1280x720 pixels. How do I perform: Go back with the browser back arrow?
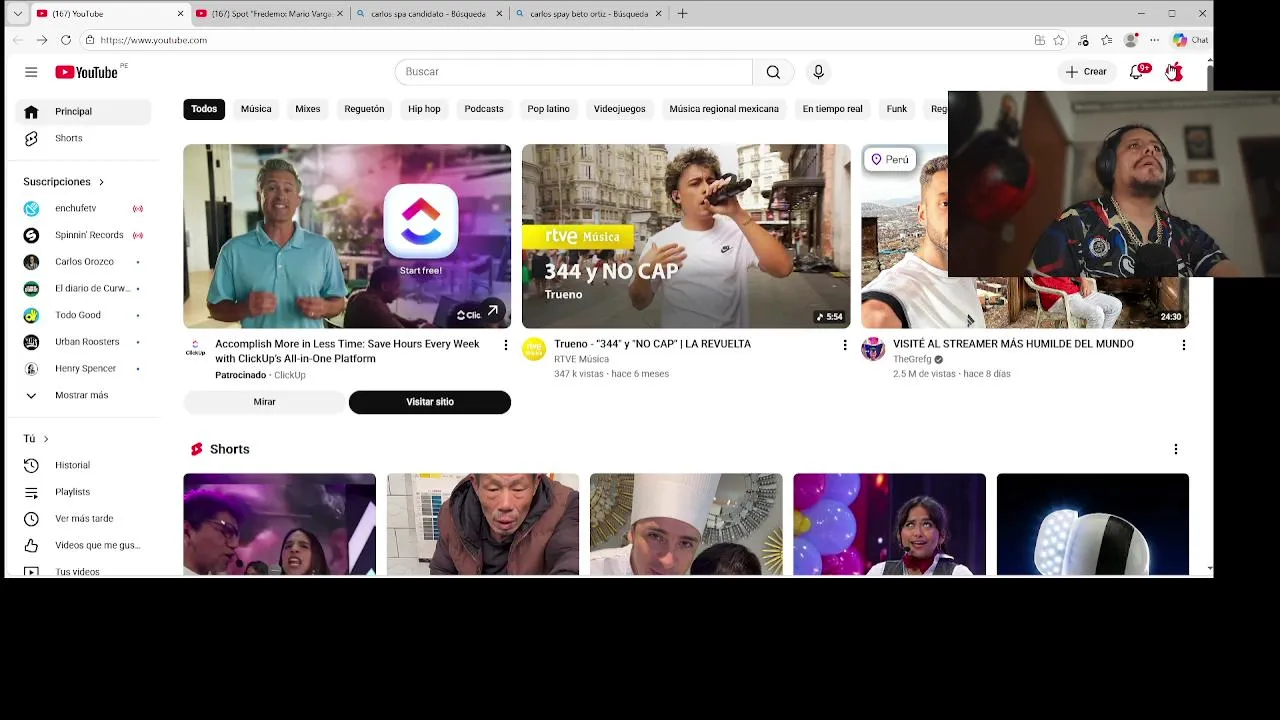(x=17, y=40)
